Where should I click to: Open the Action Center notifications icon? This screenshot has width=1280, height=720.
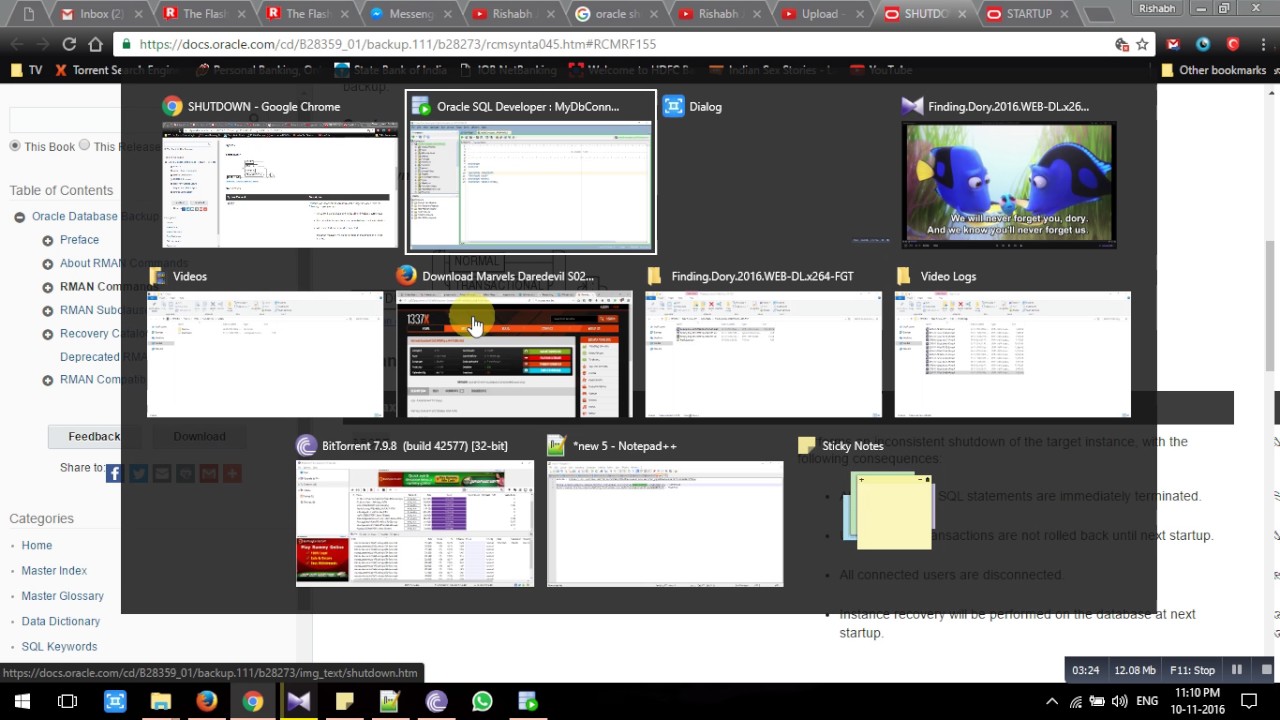(1249, 701)
